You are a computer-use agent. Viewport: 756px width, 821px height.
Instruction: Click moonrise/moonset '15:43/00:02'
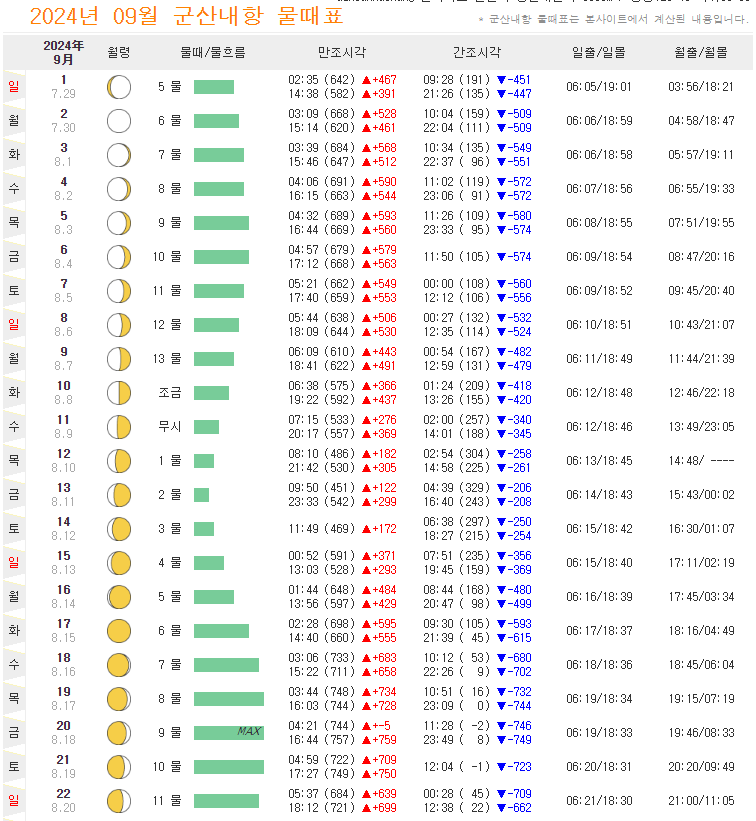click(701, 495)
